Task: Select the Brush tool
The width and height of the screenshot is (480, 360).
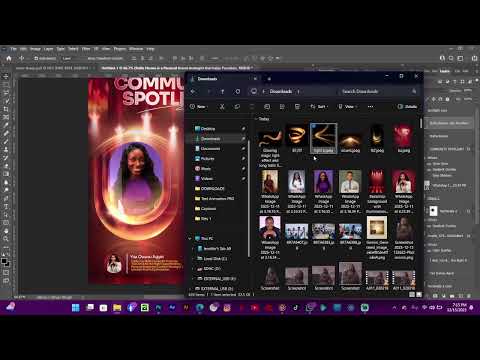Action: [x=6, y=141]
